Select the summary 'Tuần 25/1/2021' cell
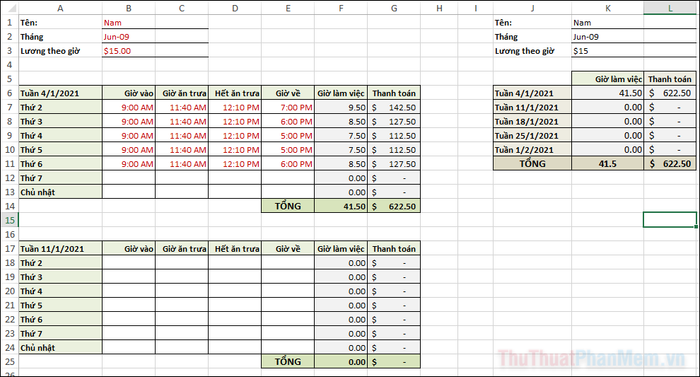The height and width of the screenshot is (377, 700). pos(532,135)
